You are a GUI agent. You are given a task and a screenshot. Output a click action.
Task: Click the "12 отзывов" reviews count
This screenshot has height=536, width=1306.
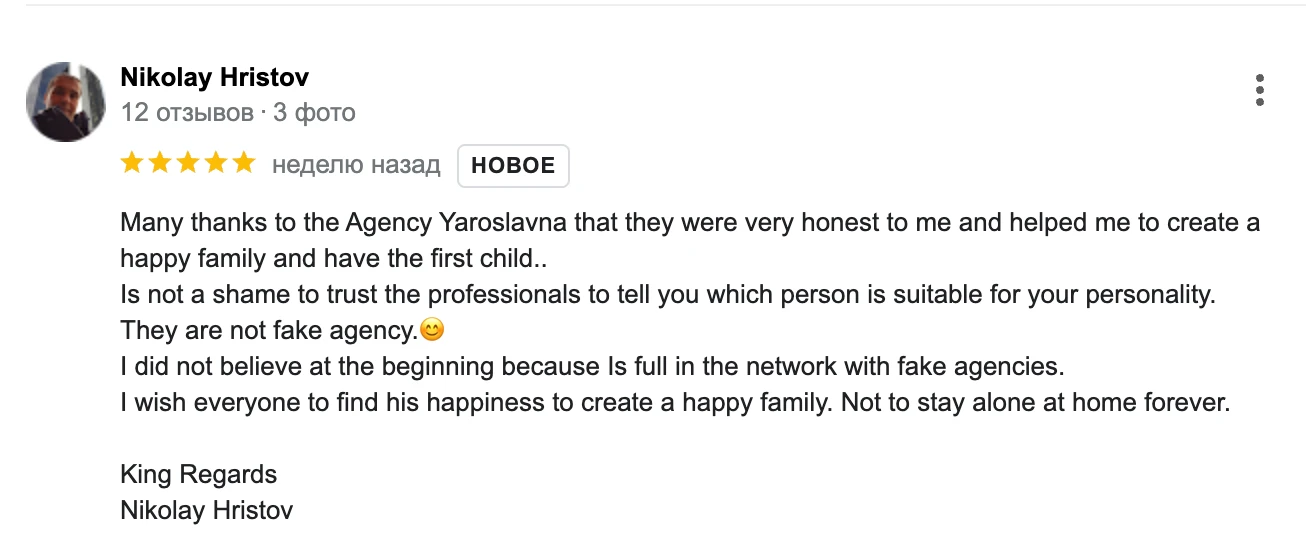(187, 112)
